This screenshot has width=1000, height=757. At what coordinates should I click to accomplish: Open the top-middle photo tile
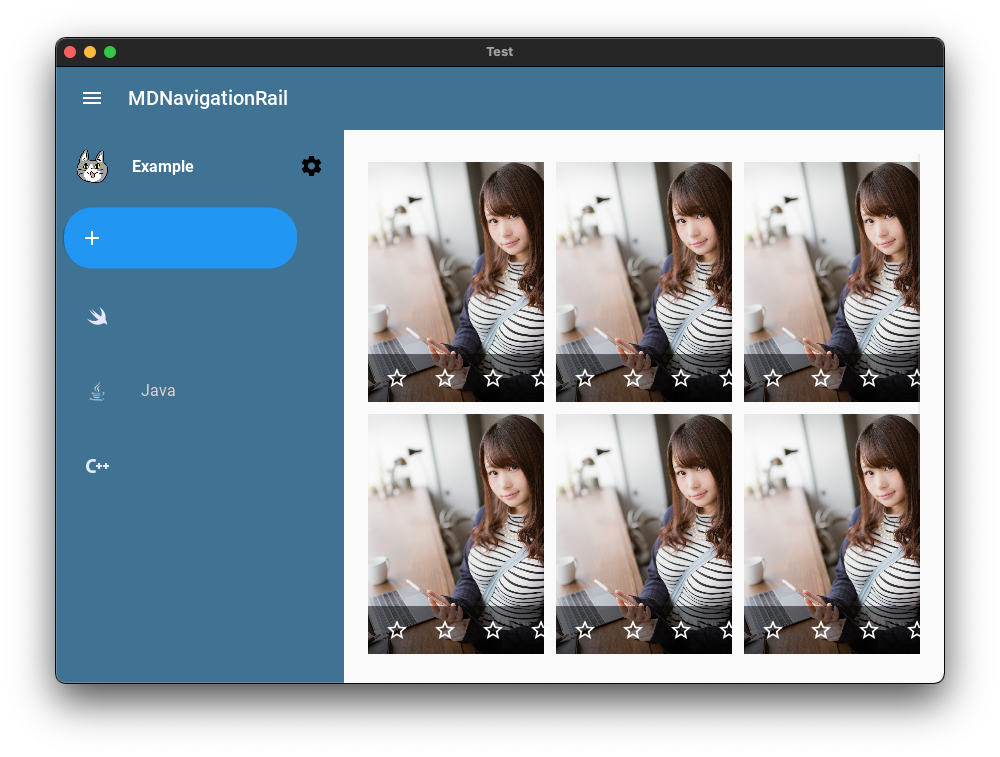644,282
